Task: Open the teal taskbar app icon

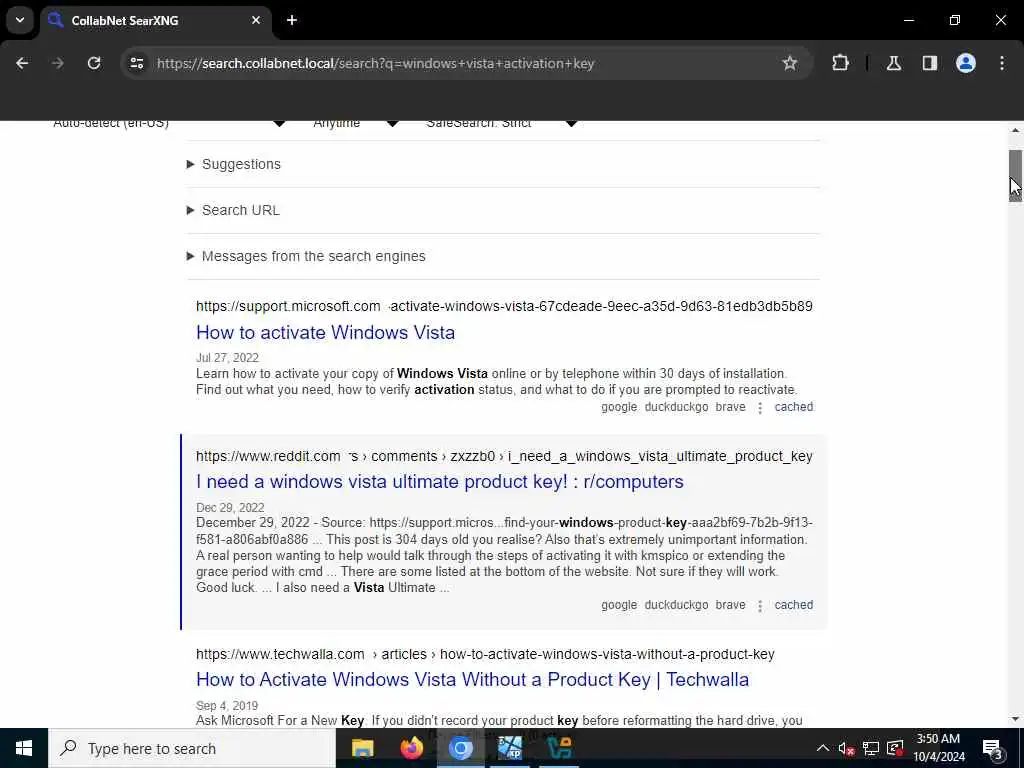Action: click(559, 748)
